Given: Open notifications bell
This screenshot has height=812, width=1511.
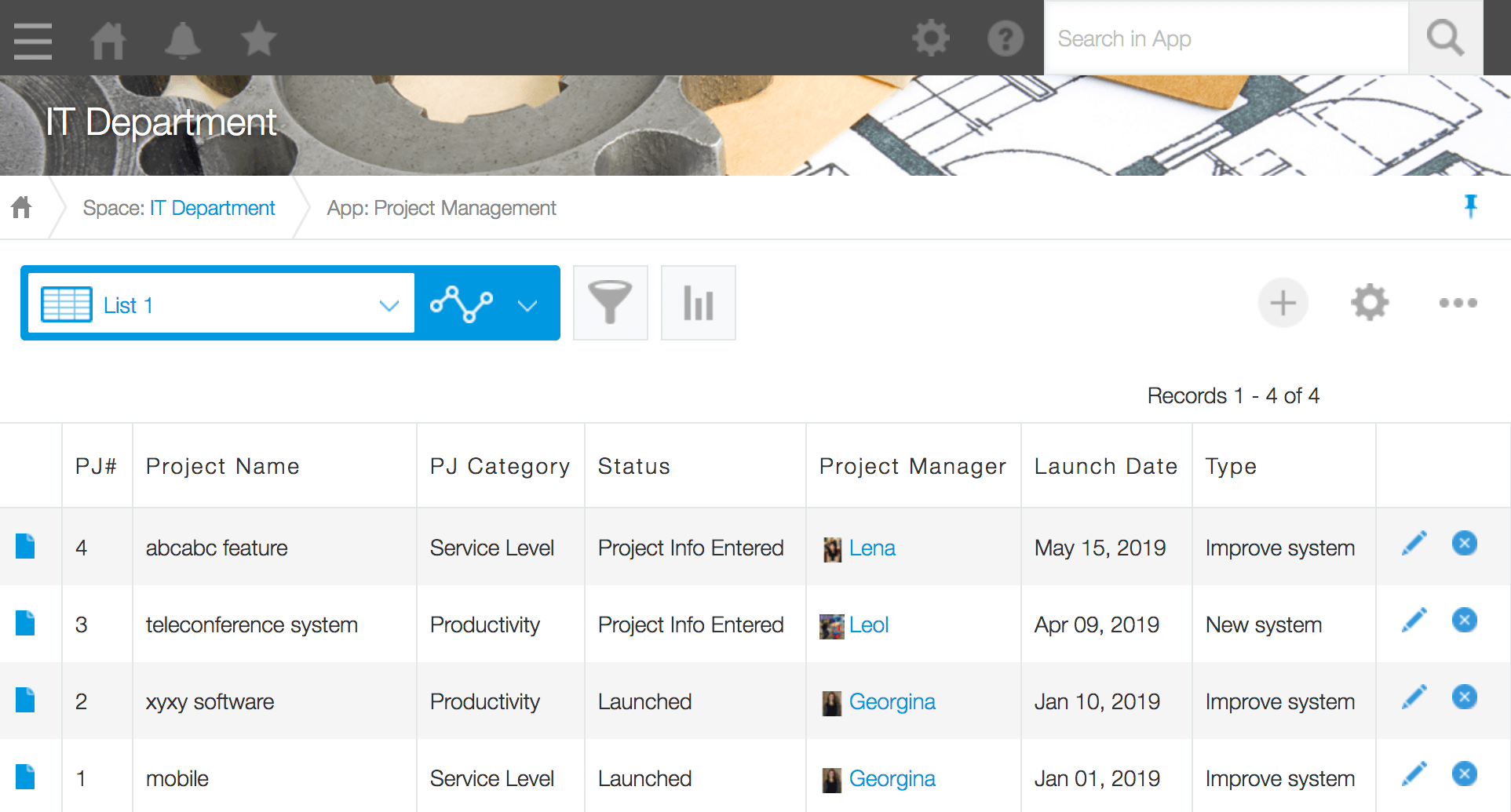Looking at the screenshot, I should tap(182, 39).
